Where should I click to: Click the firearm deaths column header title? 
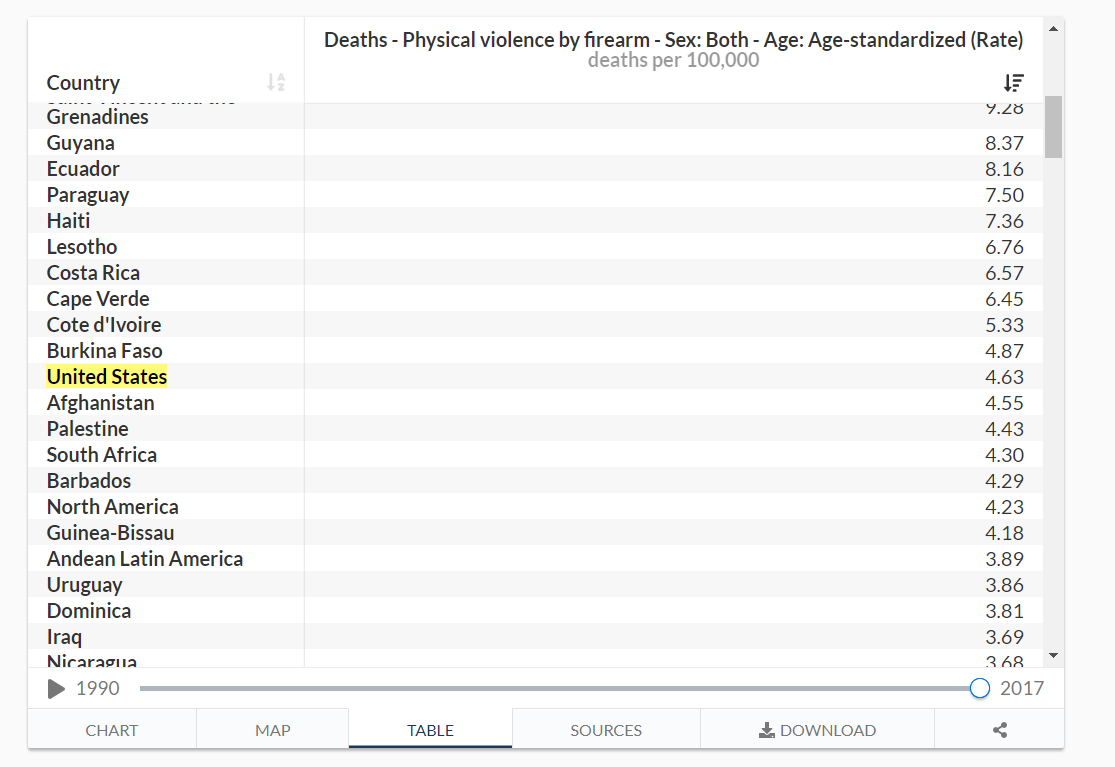(x=673, y=40)
